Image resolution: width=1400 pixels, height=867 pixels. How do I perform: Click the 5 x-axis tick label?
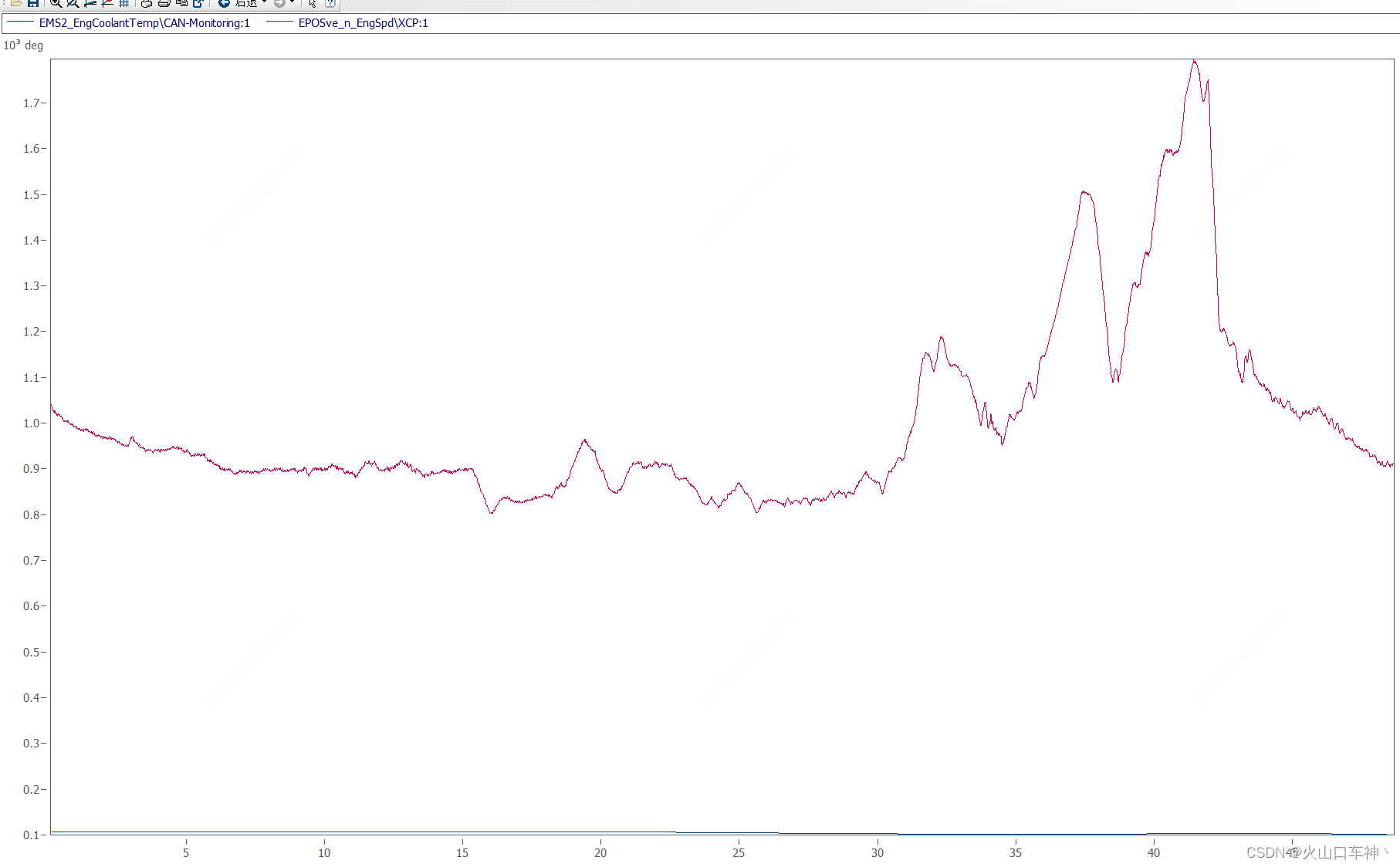pos(186,853)
